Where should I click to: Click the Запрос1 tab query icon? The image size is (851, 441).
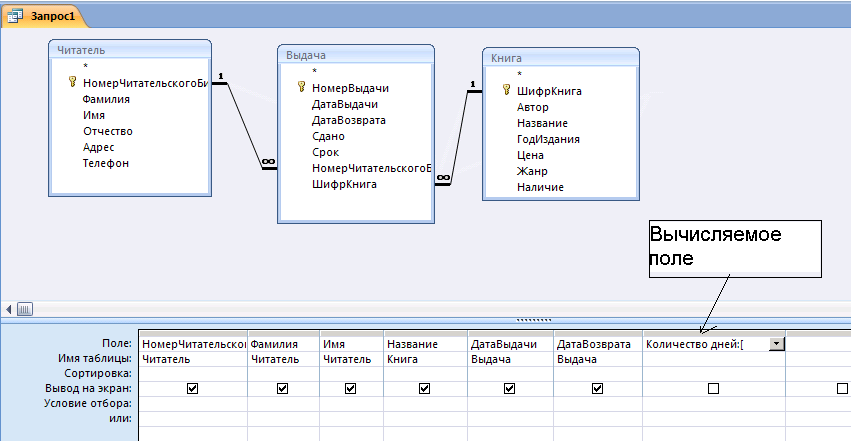15,15
